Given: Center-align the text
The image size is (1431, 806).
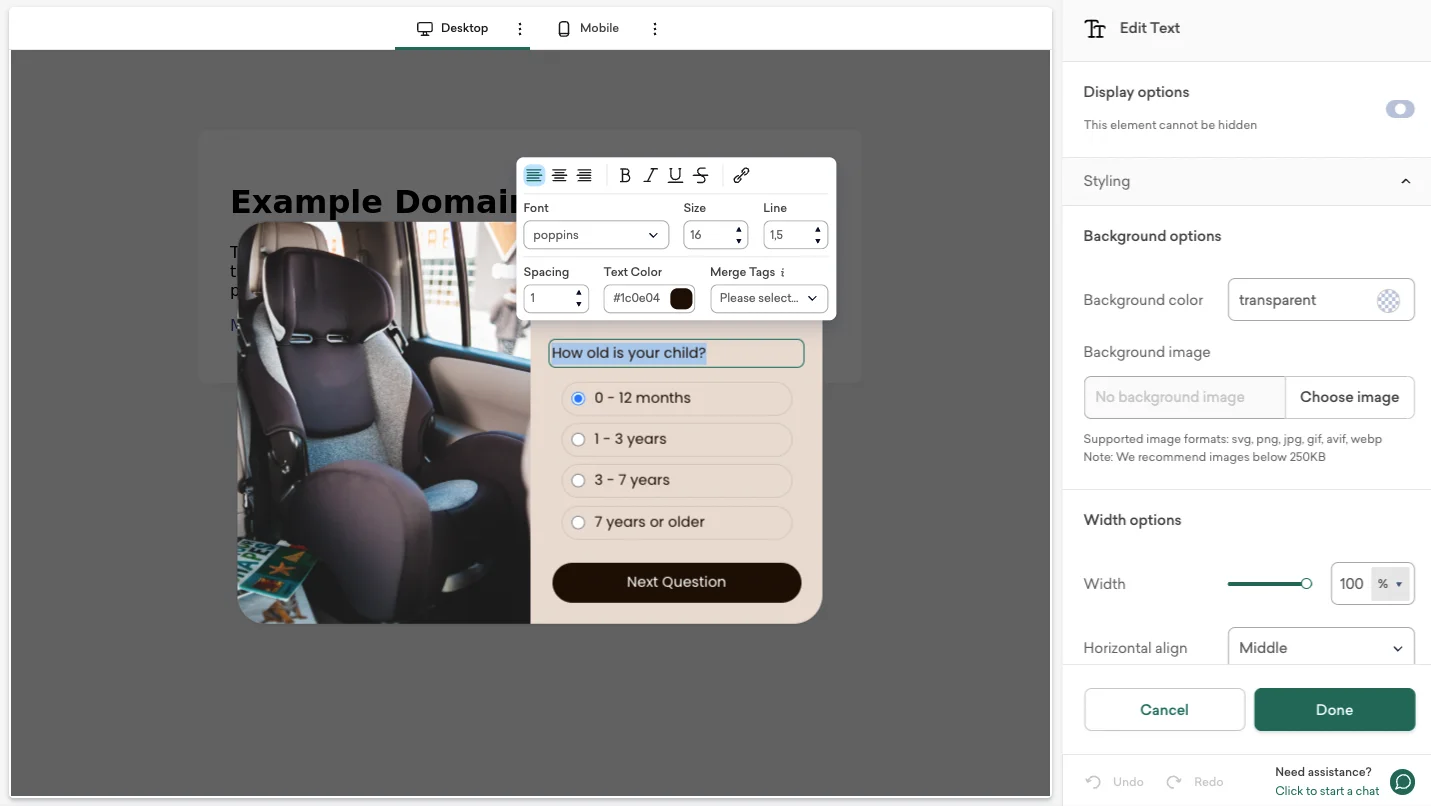Looking at the screenshot, I should [x=559, y=176].
